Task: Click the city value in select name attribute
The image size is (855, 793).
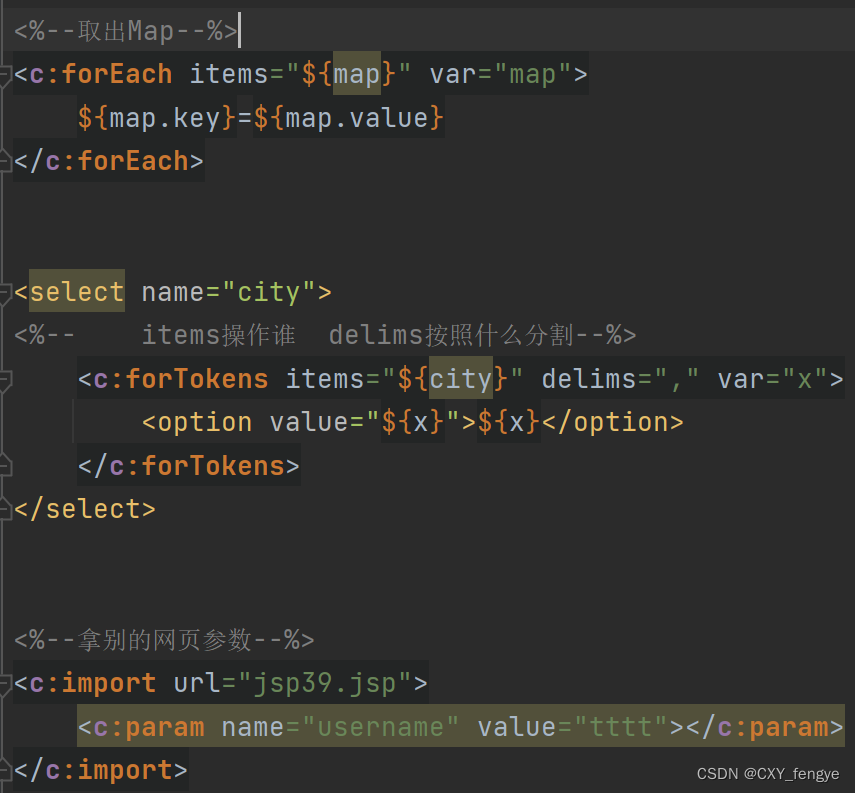Action: (271, 292)
